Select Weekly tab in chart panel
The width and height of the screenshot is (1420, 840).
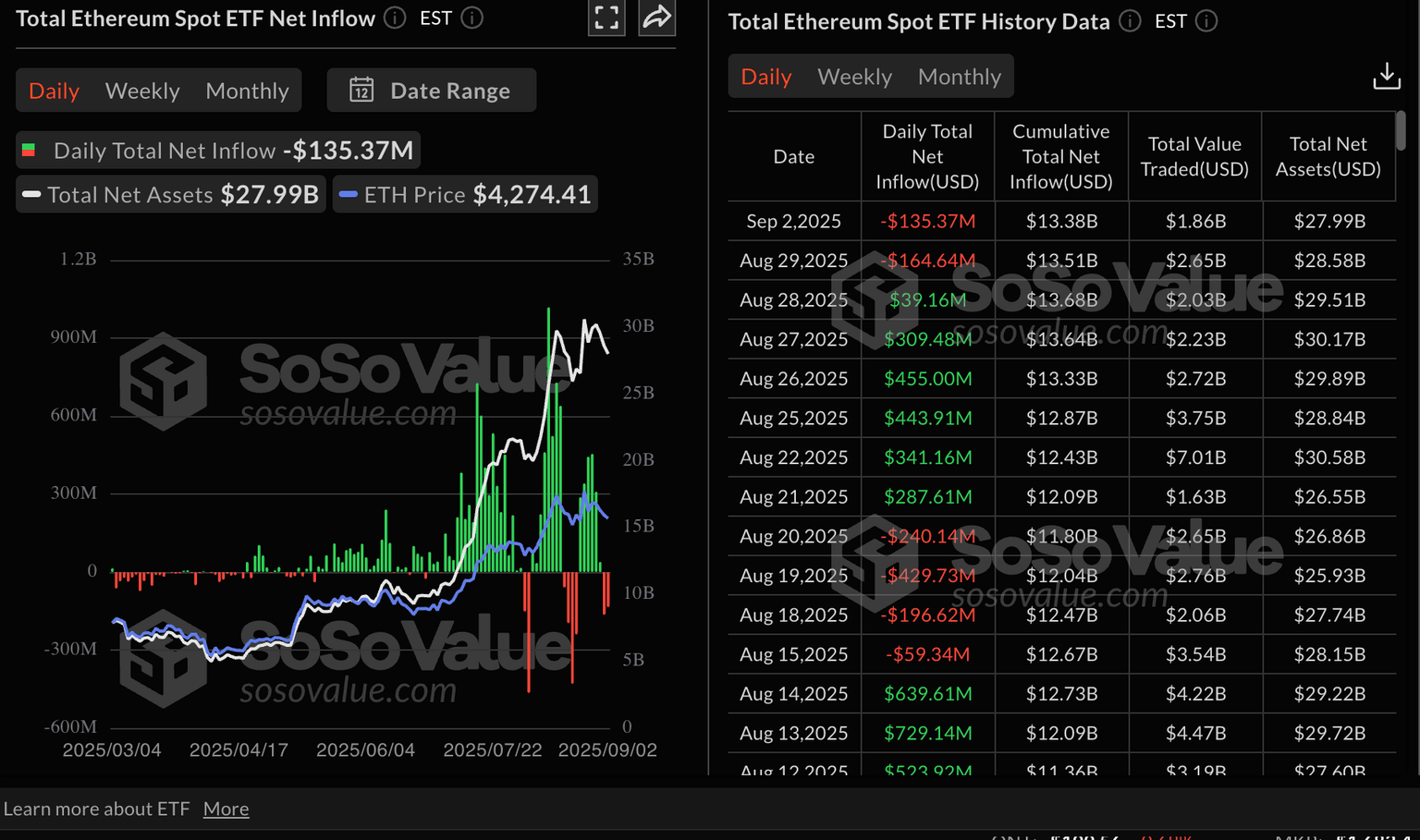pyautogui.click(x=142, y=91)
